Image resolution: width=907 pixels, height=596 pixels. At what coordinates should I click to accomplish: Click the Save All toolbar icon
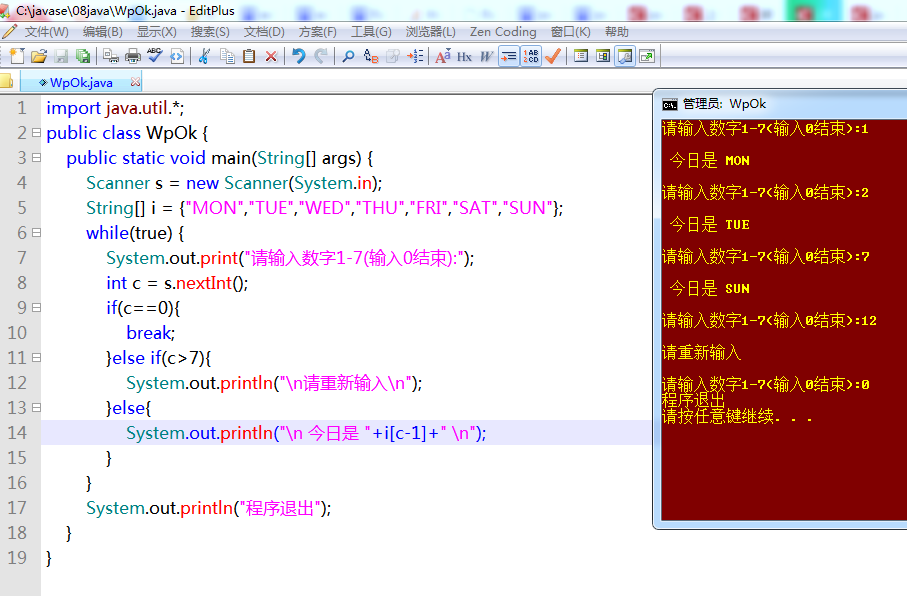click(x=83, y=56)
